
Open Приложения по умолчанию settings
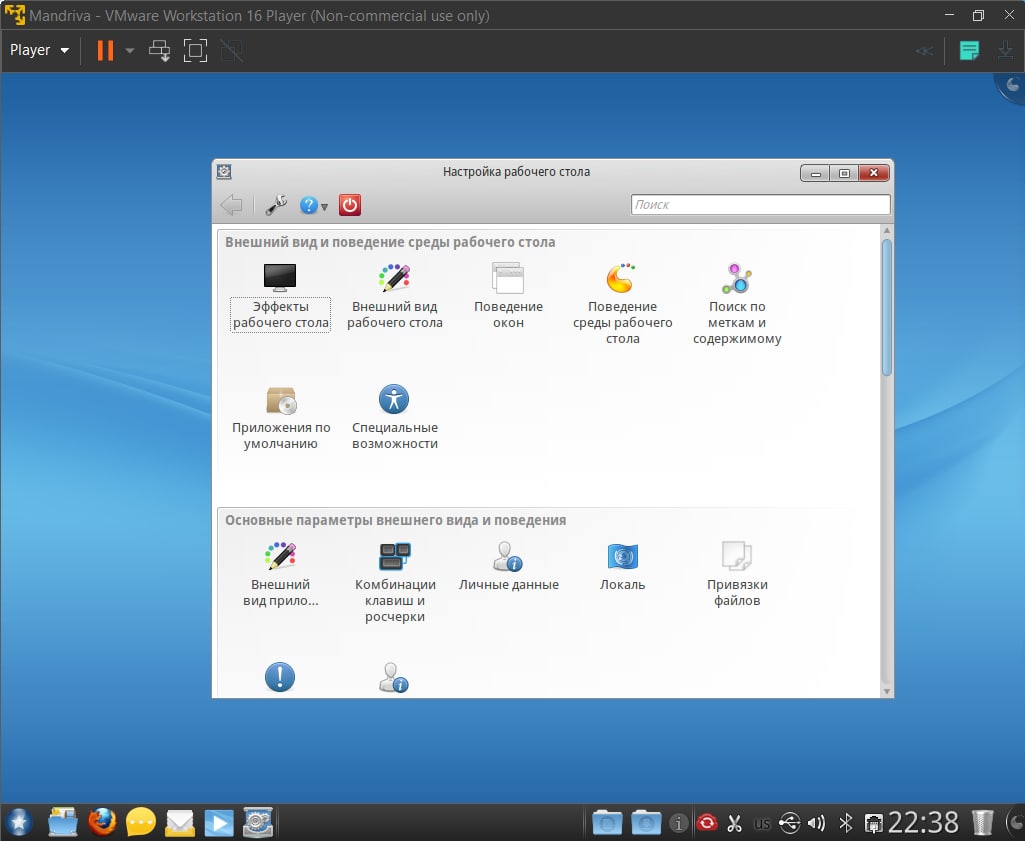pyautogui.click(x=280, y=418)
